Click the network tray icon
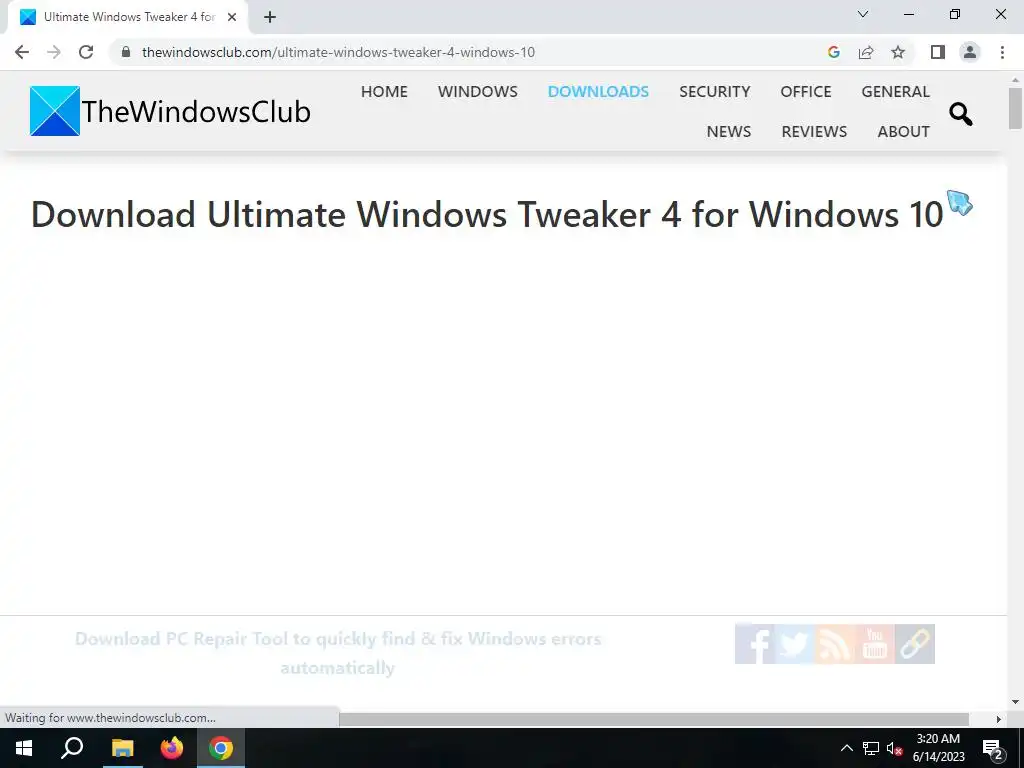This screenshot has height=768, width=1024. coord(871,748)
